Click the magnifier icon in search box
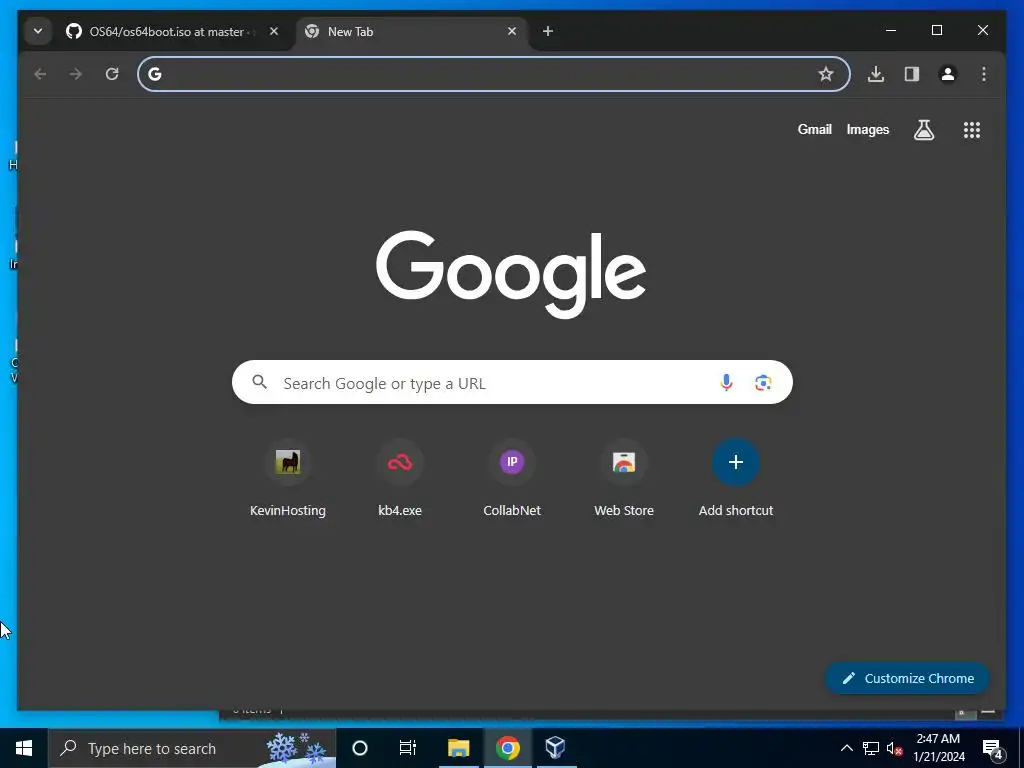Image resolution: width=1024 pixels, height=768 pixels. (259, 382)
